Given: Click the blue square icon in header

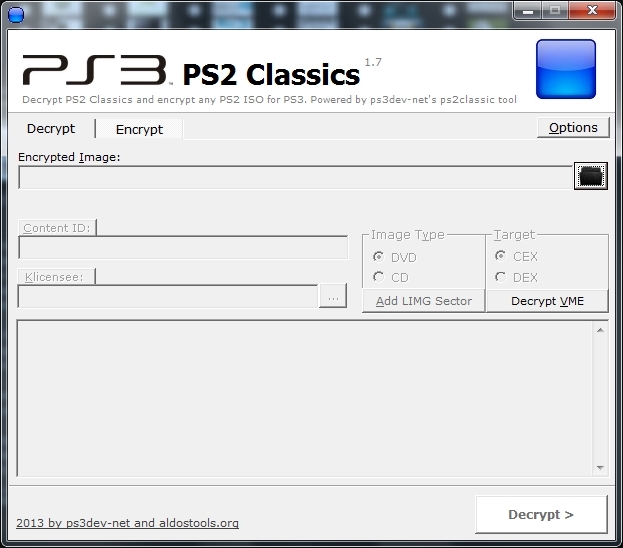Looking at the screenshot, I should coord(566,70).
